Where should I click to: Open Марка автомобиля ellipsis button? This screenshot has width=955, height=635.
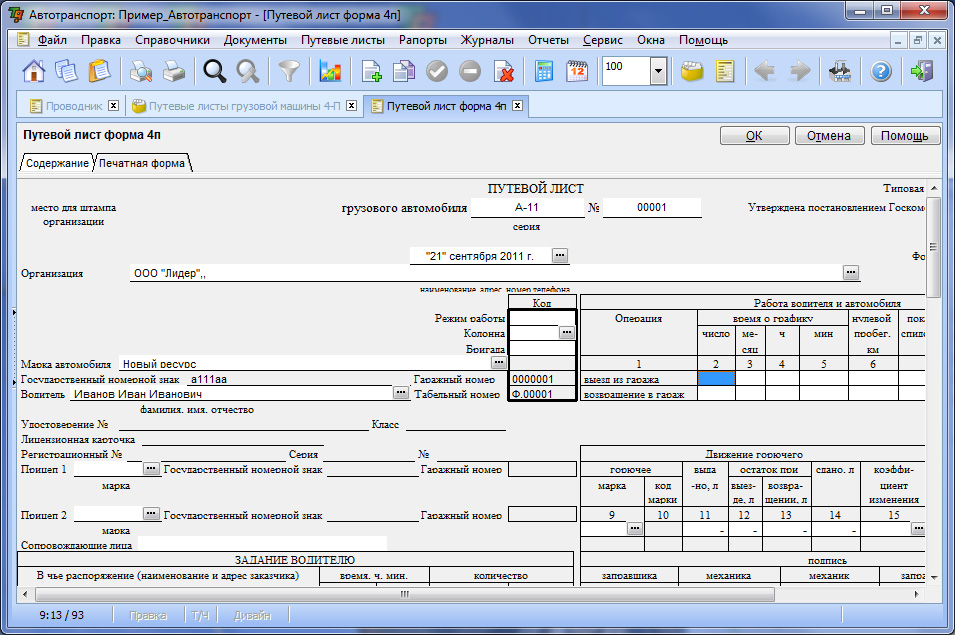pyautogui.click(x=499, y=362)
